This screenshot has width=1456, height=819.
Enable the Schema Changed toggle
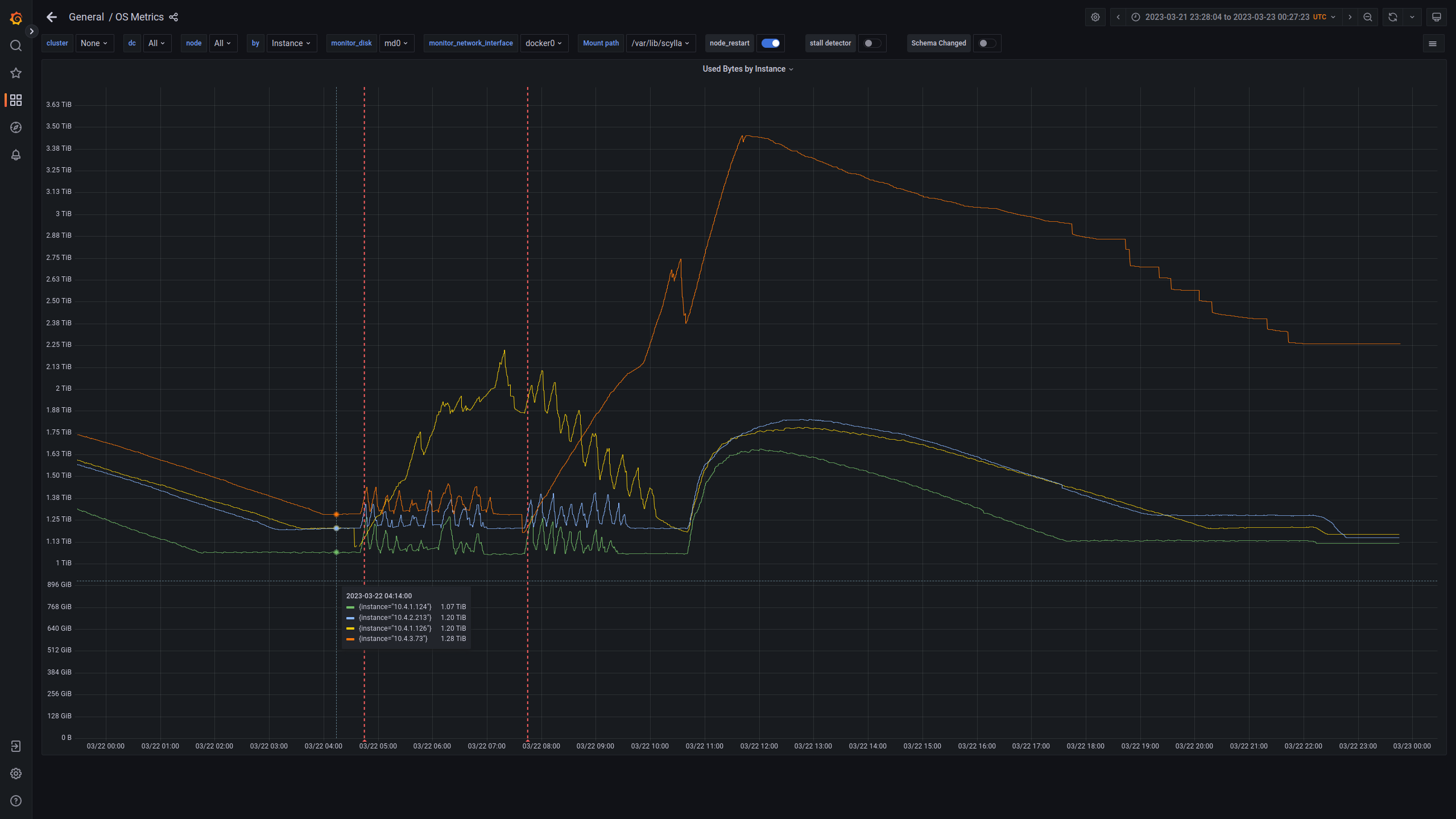[987, 43]
